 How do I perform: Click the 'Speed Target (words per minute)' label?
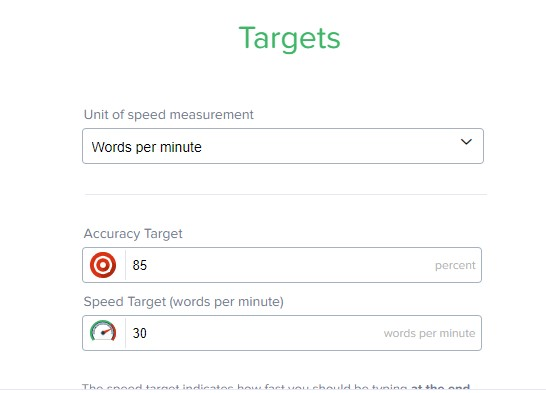tap(184, 302)
